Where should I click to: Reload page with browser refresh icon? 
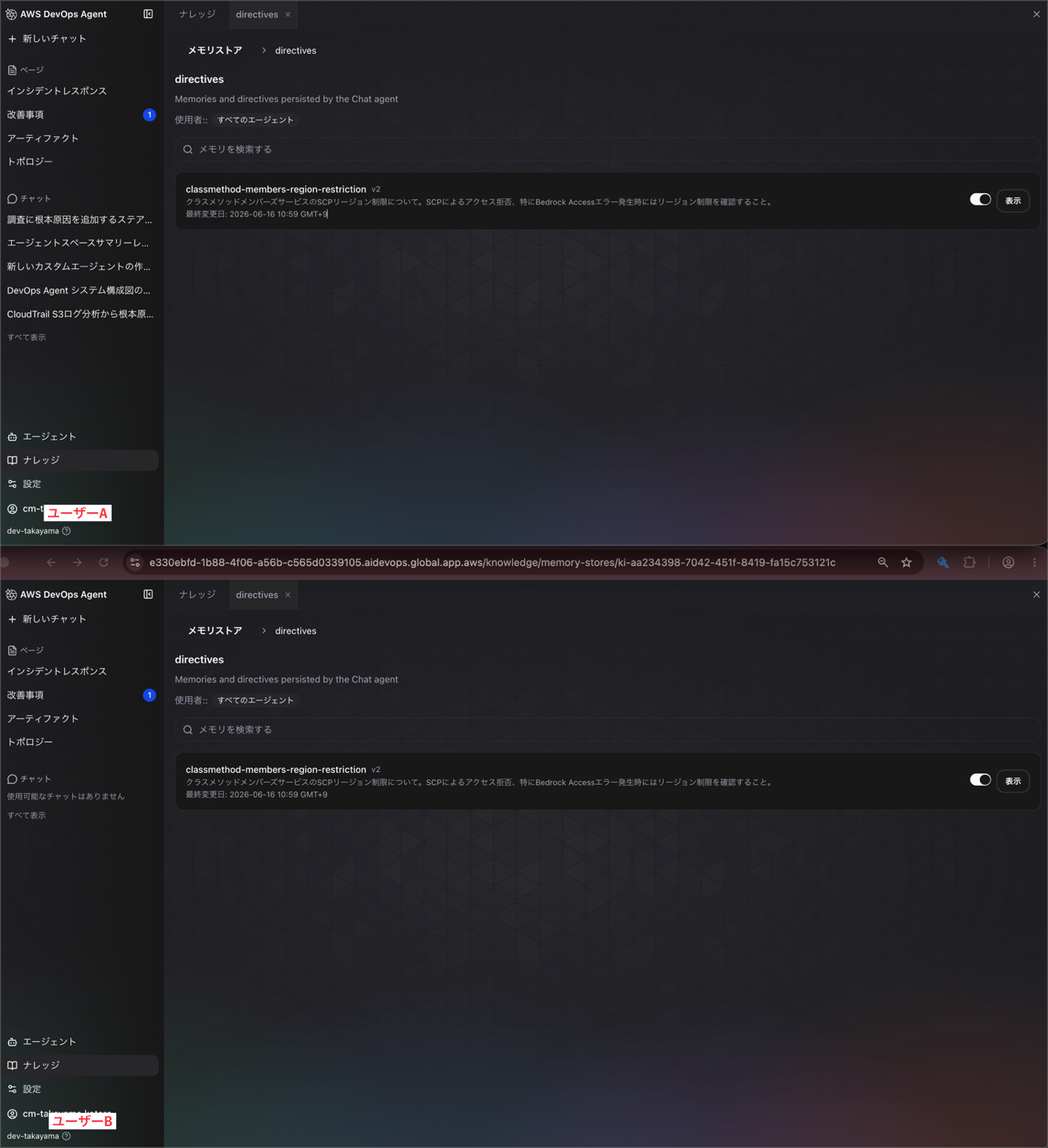(103, 562)
